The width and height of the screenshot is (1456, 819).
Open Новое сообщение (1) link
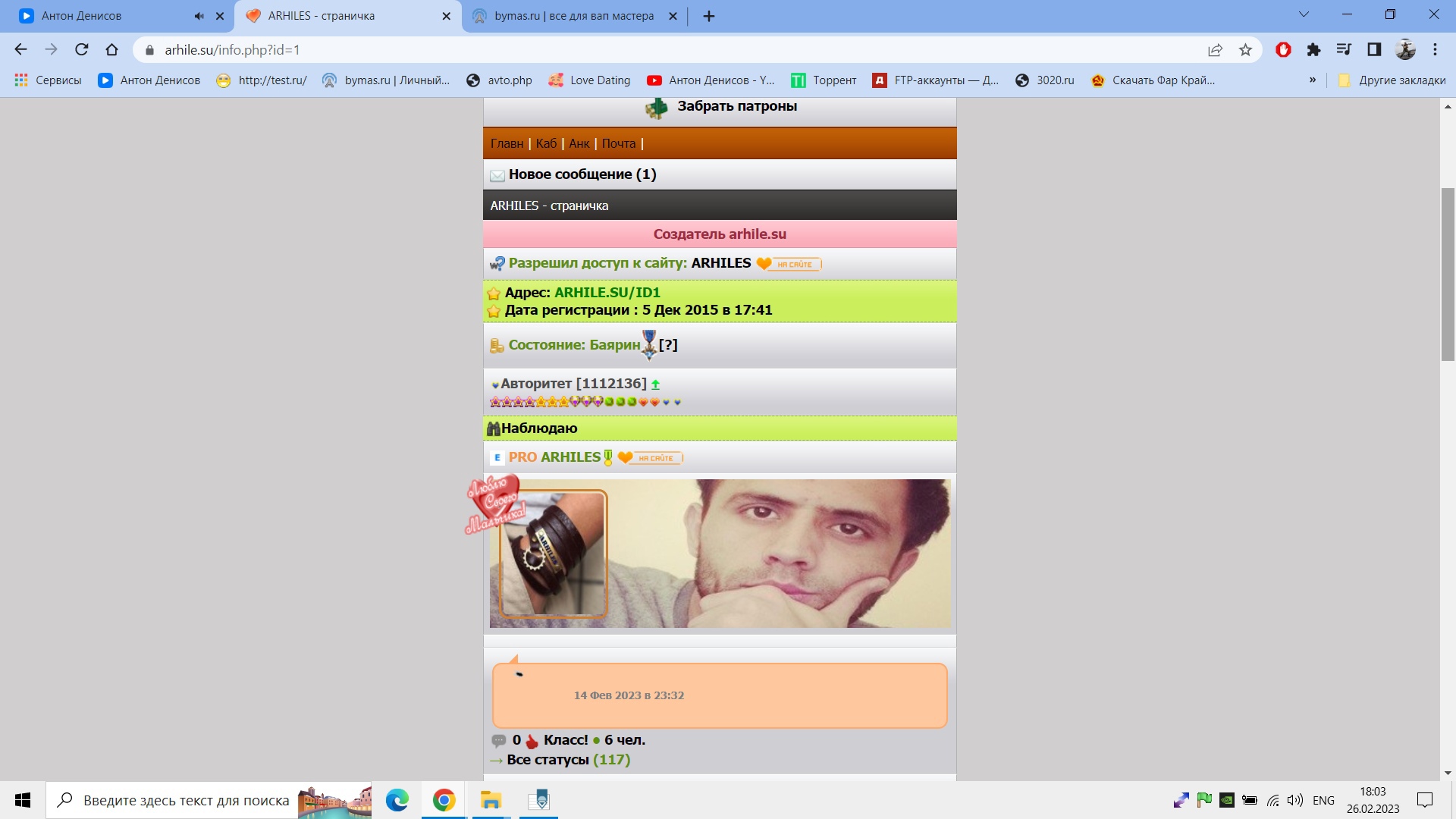pos(582,174)
